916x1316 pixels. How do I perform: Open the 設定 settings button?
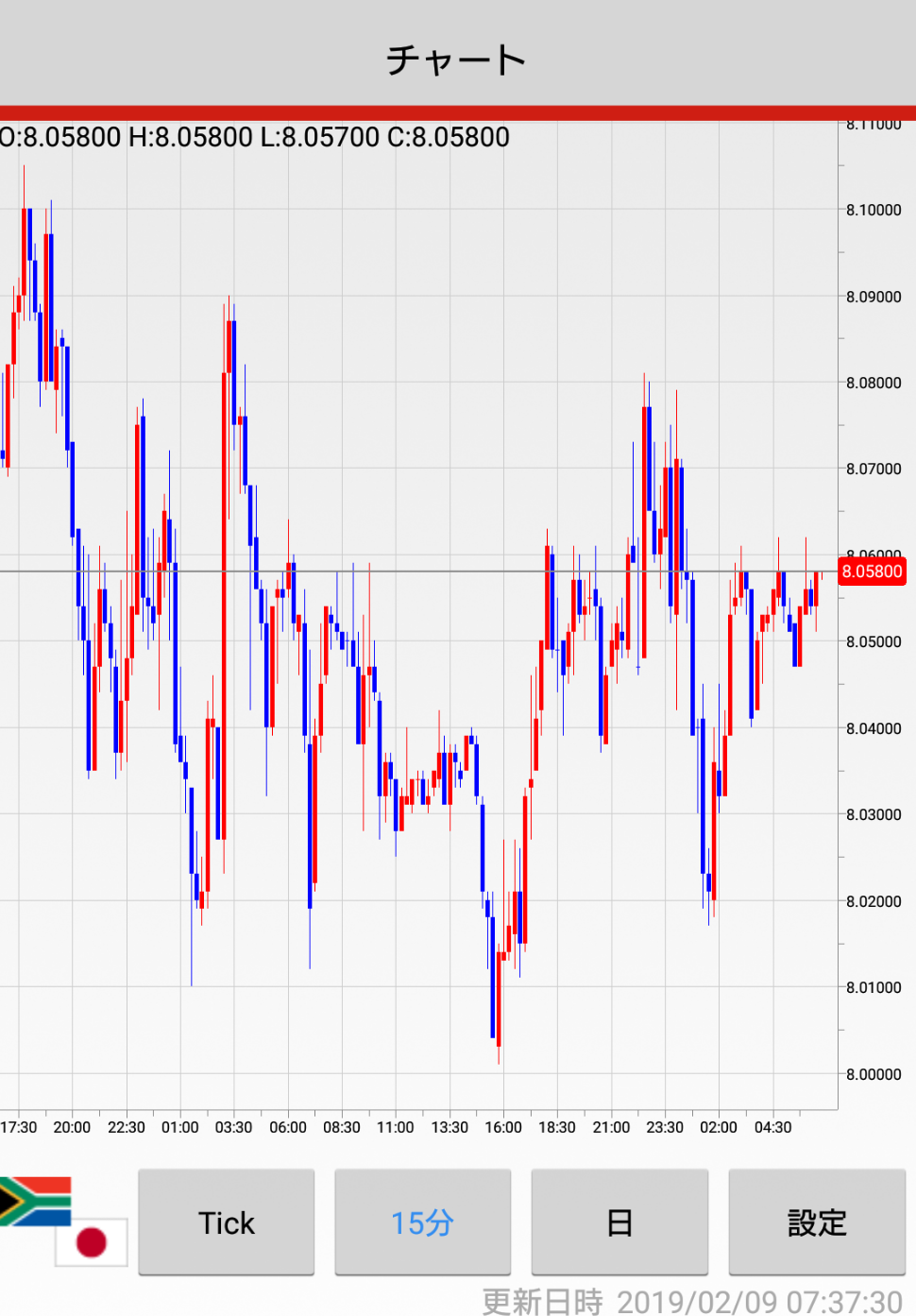pyautogui.click(x=817, y=1222)
